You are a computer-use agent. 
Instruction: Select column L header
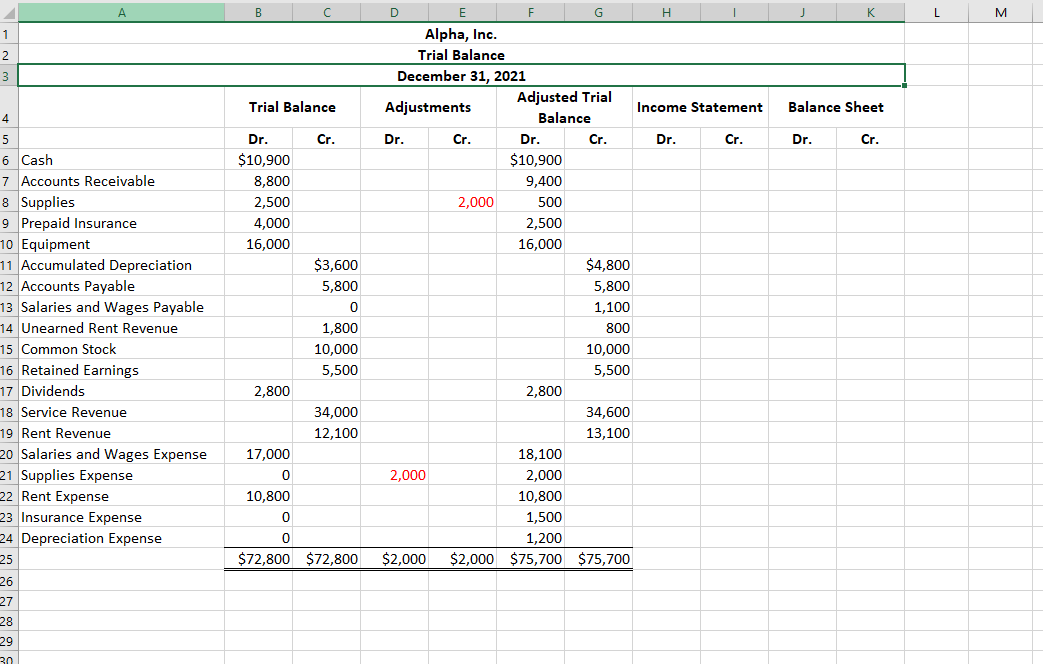(937, 12)
